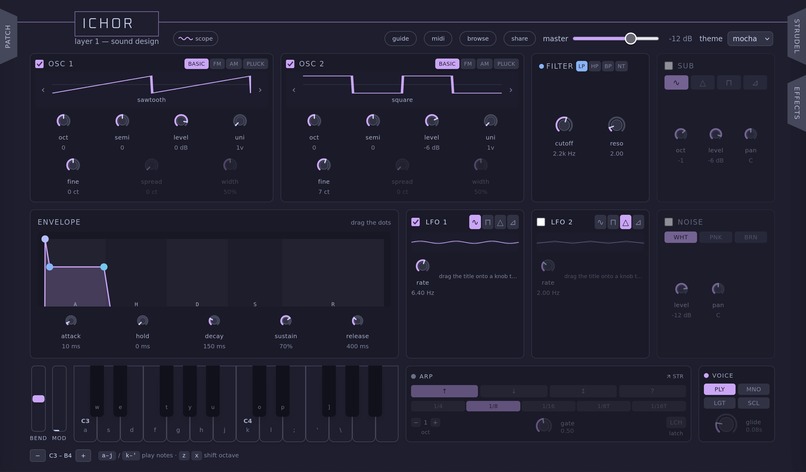The image size is (806, 472).
Task: Toggle the FILTER power dot
Action: (x=541, y=66)
